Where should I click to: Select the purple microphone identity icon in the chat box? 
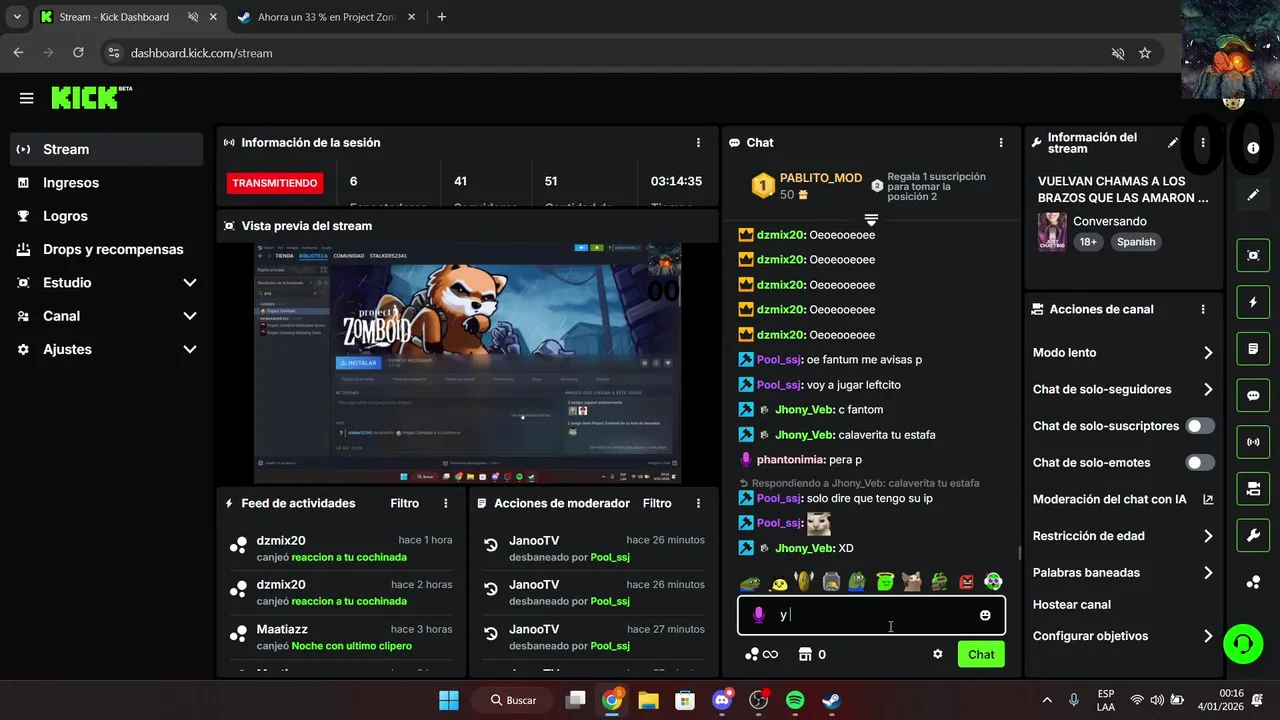point(759,615)
